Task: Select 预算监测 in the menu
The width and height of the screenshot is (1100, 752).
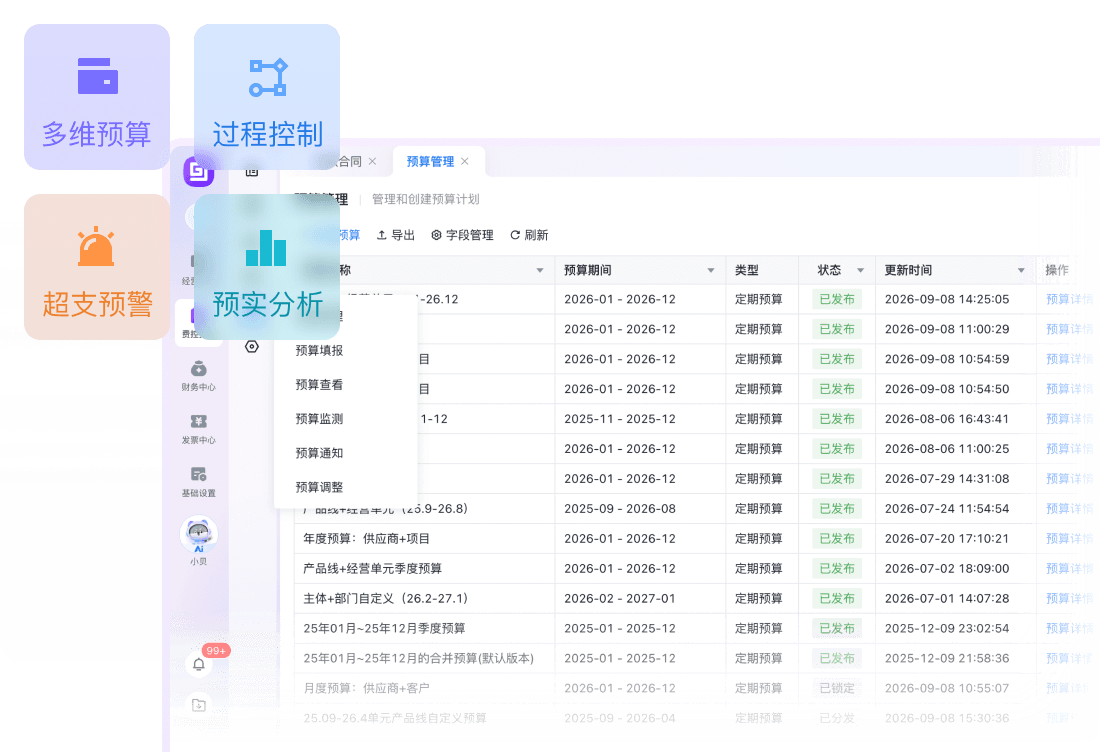Action: [x=319, y=419]
